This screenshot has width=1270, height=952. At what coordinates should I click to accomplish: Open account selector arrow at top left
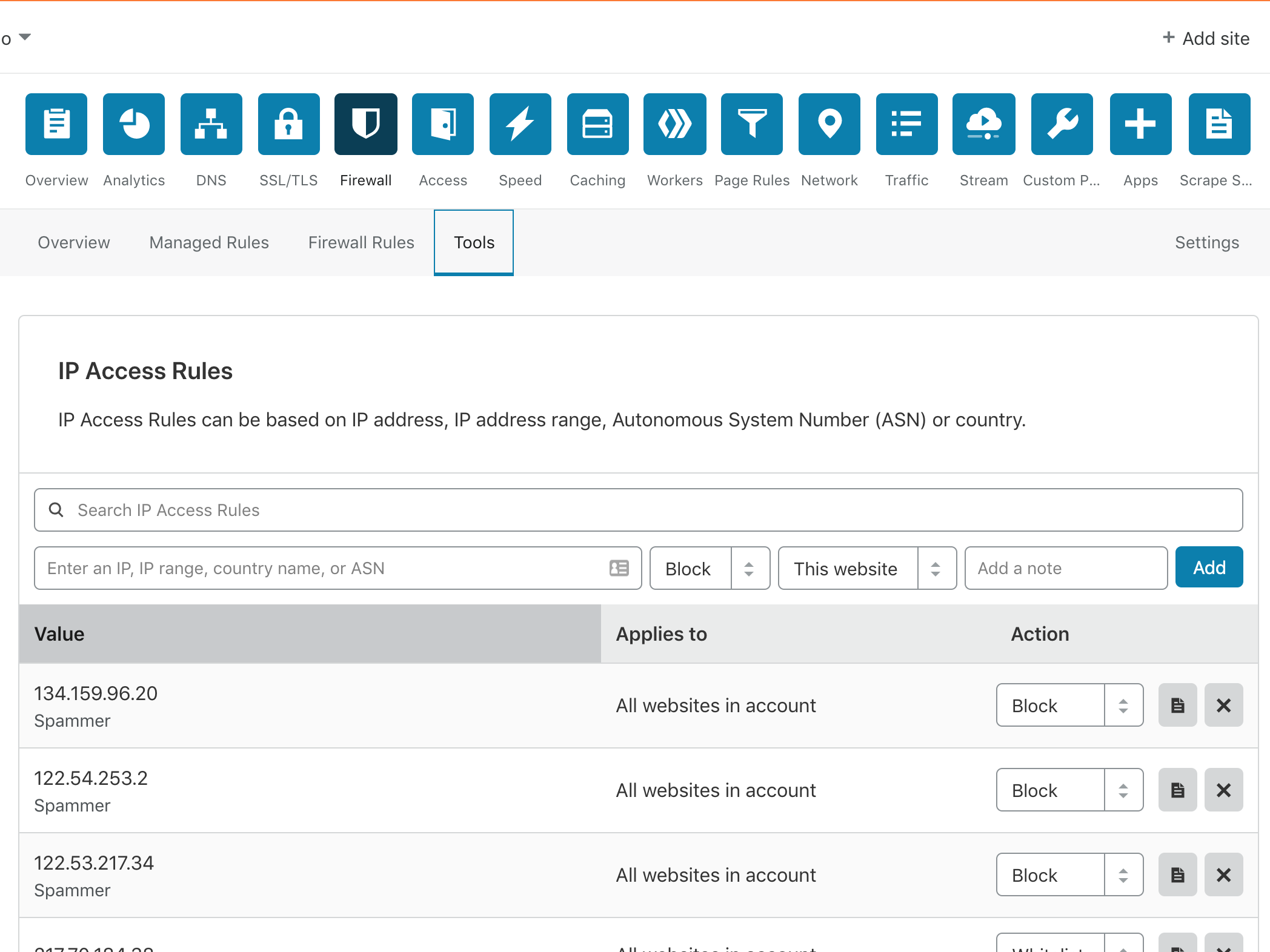pos(25,38)
